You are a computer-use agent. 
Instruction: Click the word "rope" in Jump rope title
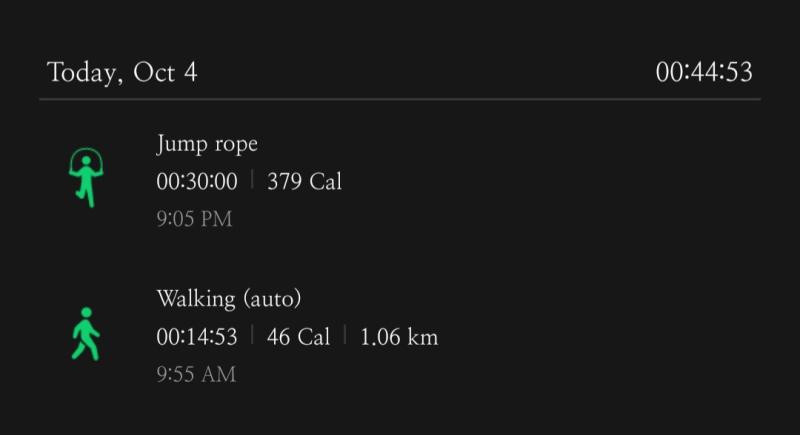[236, 145]
